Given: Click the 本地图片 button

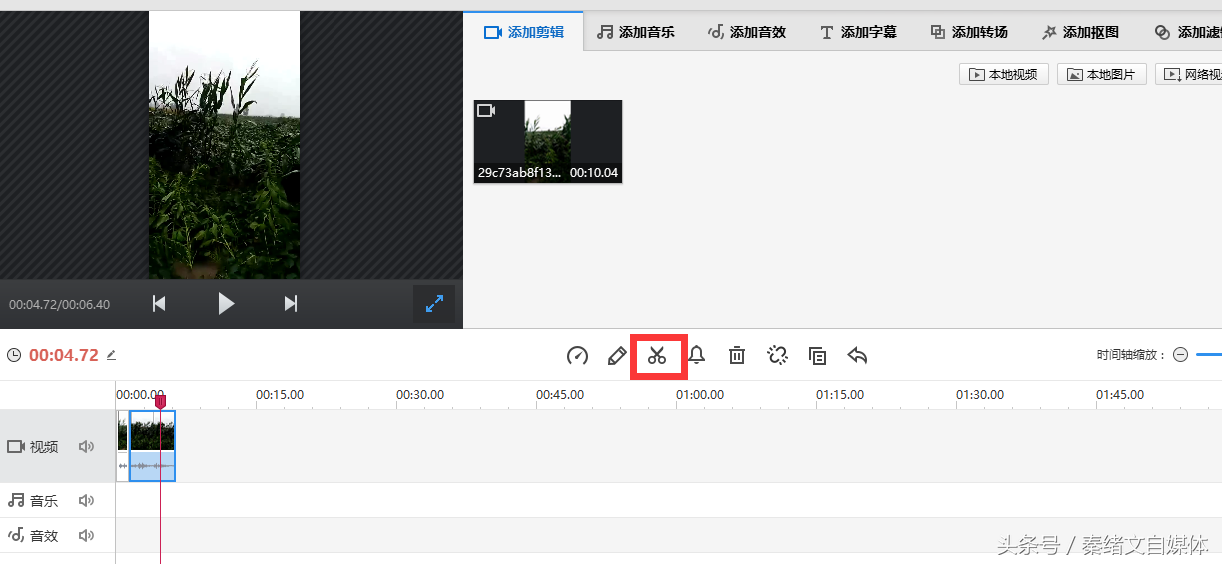Looking at the screenshot, I should point(1101,74).
